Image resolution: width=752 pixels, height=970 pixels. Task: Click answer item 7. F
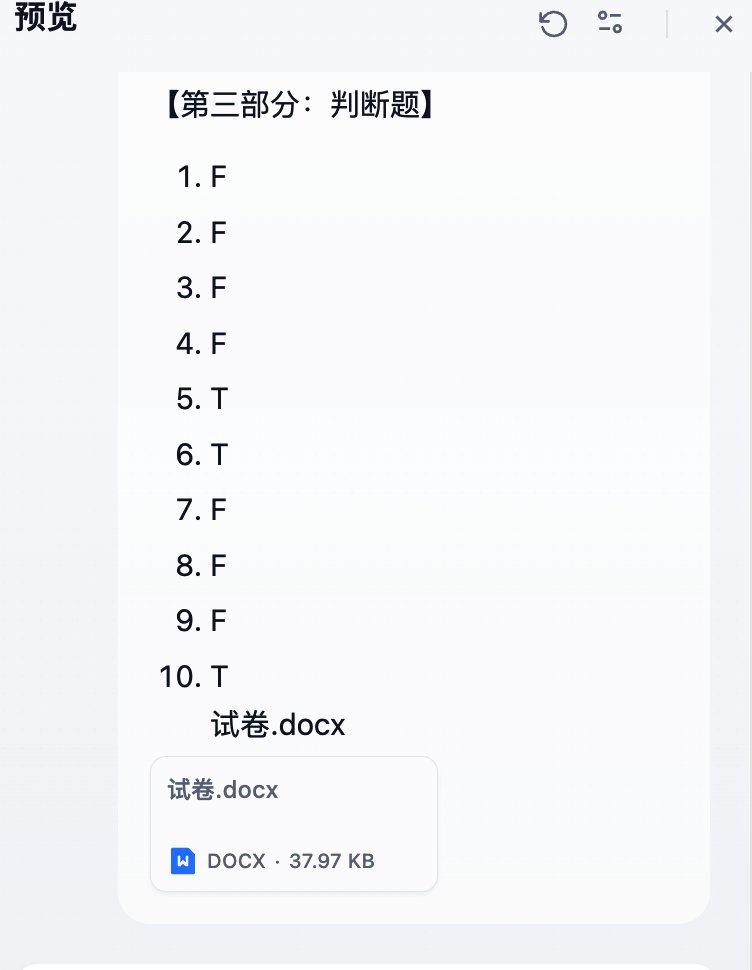click(x=201, y=510)
